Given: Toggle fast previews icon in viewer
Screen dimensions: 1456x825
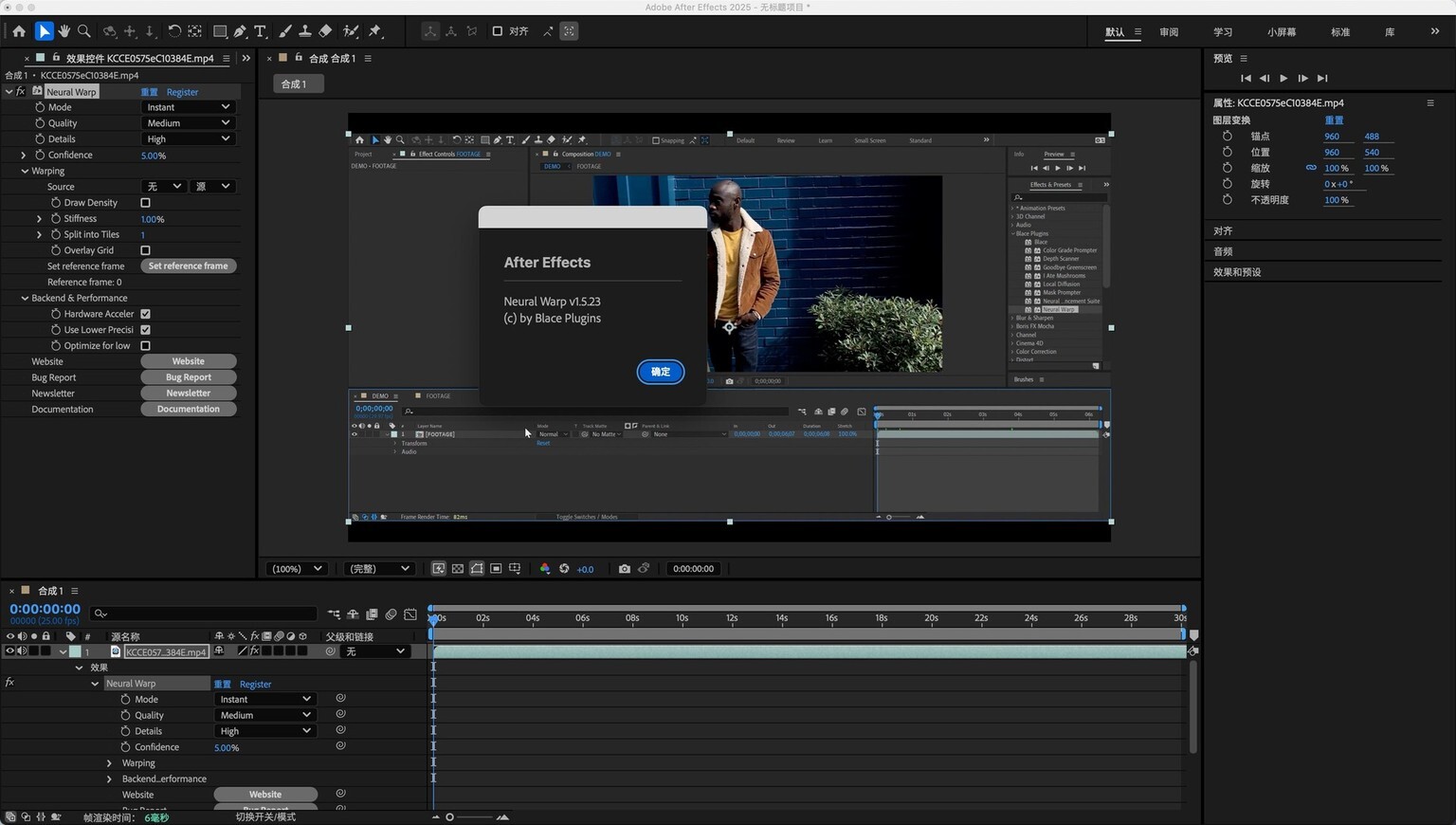Looking at the screenshot, I should click(x=439, y=569).
